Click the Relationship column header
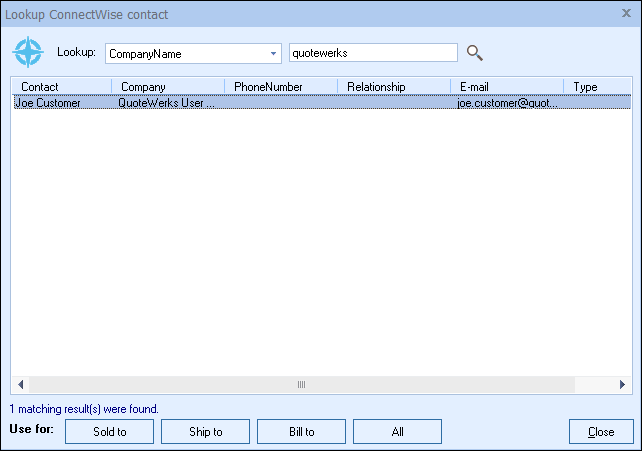Viewport: 642px width, 451px height. point(392,87)
